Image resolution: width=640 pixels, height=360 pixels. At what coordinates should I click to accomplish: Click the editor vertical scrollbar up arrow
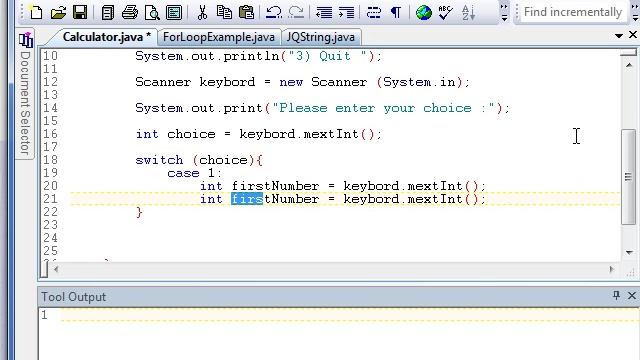(629, 65)
